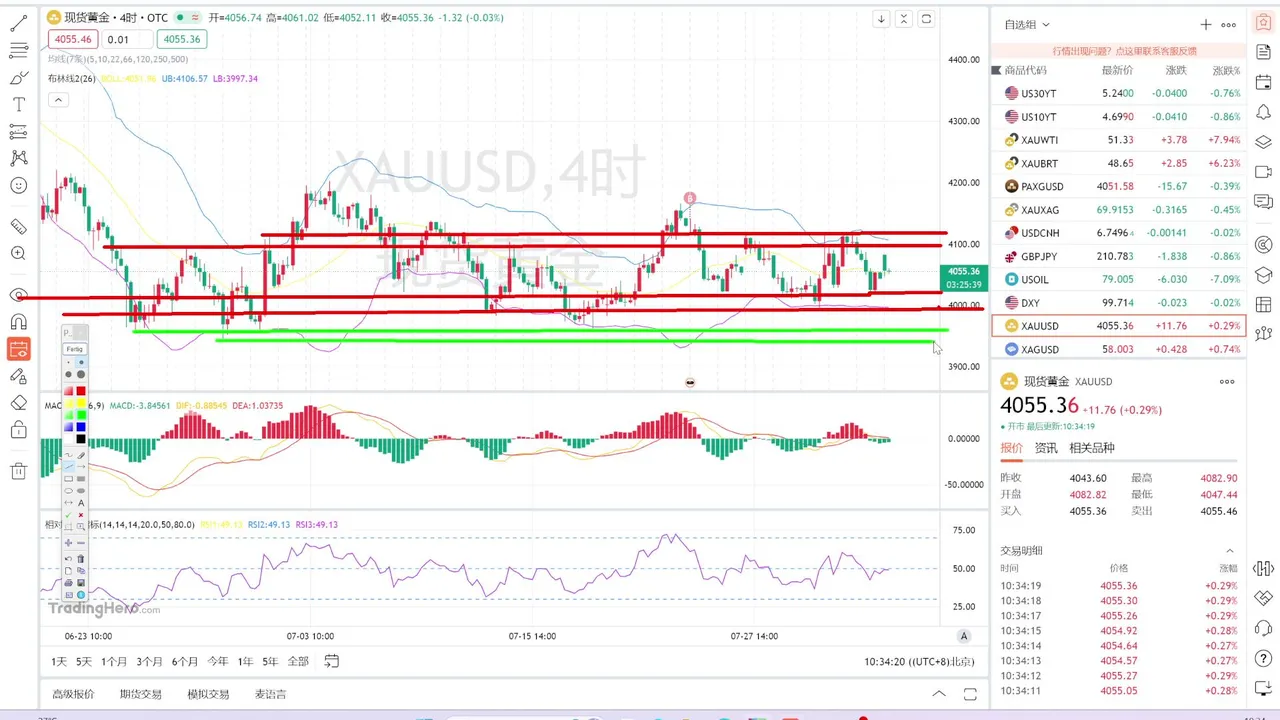The image size is (1280, 720).
Task: Select the ruler measurement tool
Action: [x=18, y=227]
